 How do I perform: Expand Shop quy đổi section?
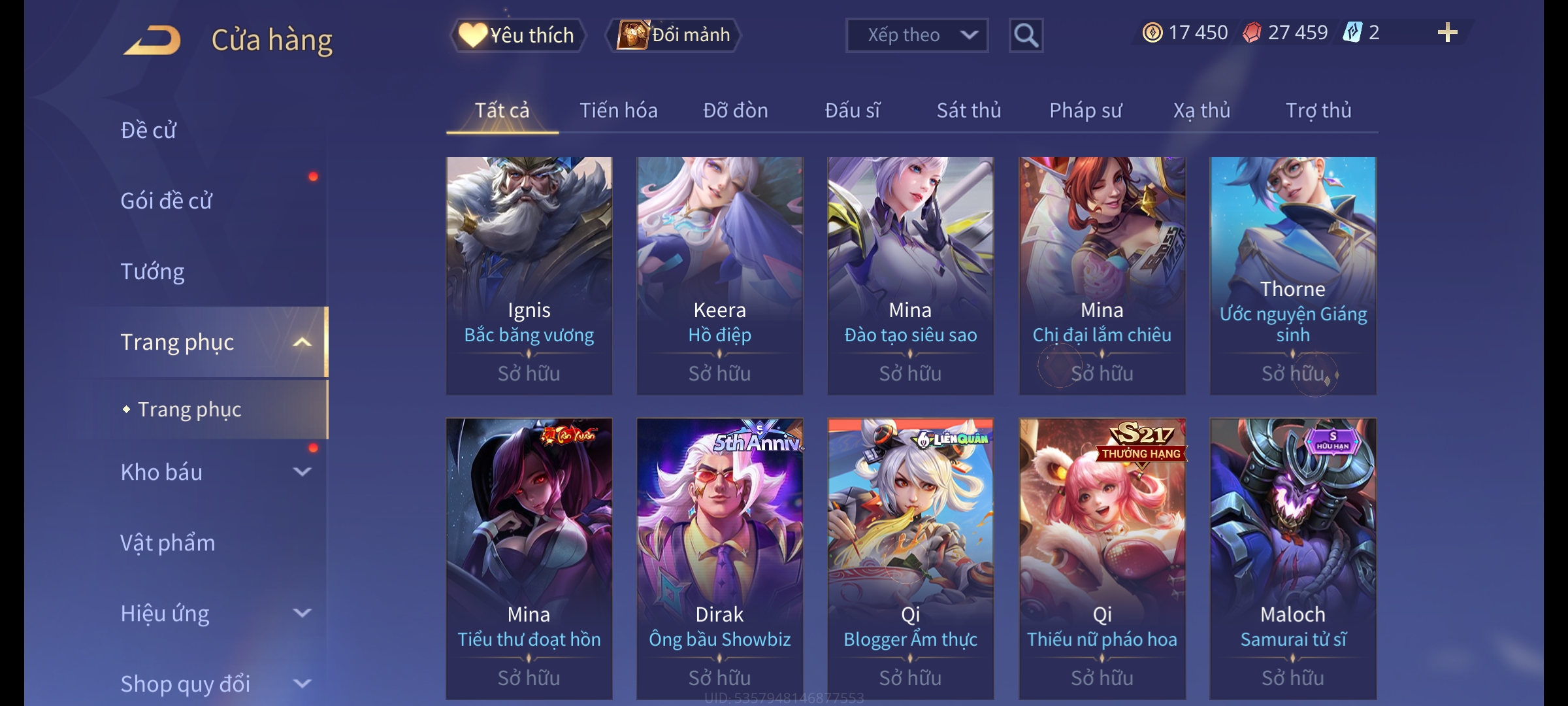pyautogui.click(x=302, y=683)
